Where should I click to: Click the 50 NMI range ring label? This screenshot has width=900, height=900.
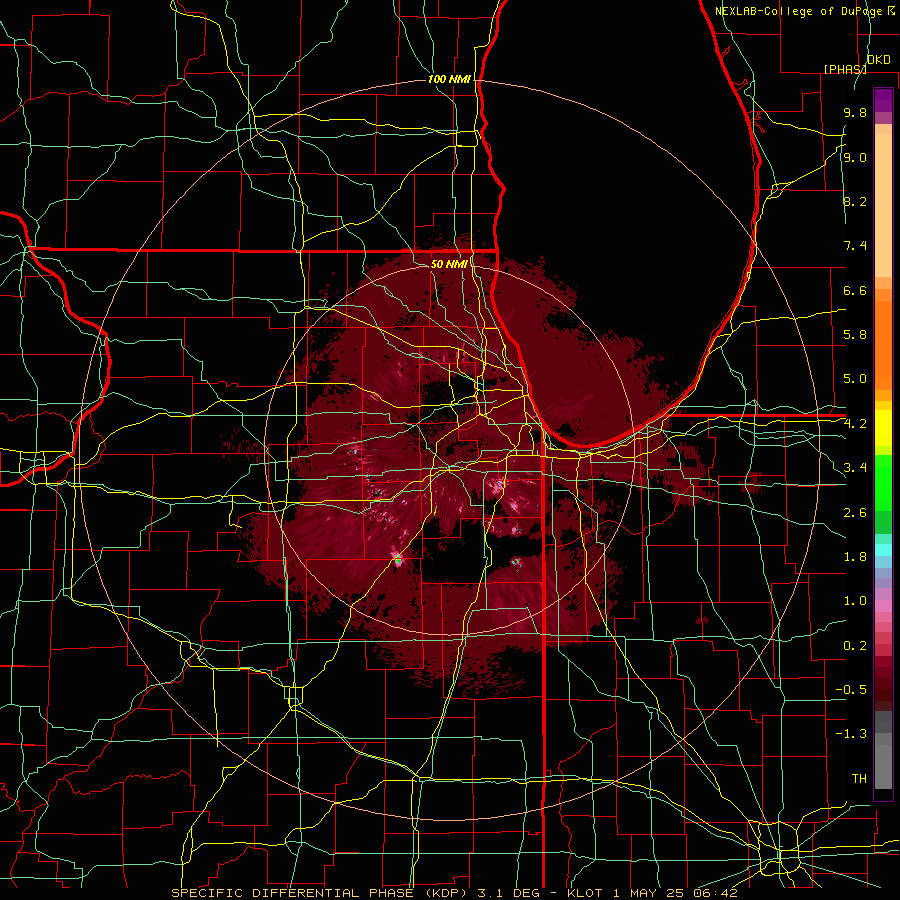pyautogui.click(x=449, y=264)
